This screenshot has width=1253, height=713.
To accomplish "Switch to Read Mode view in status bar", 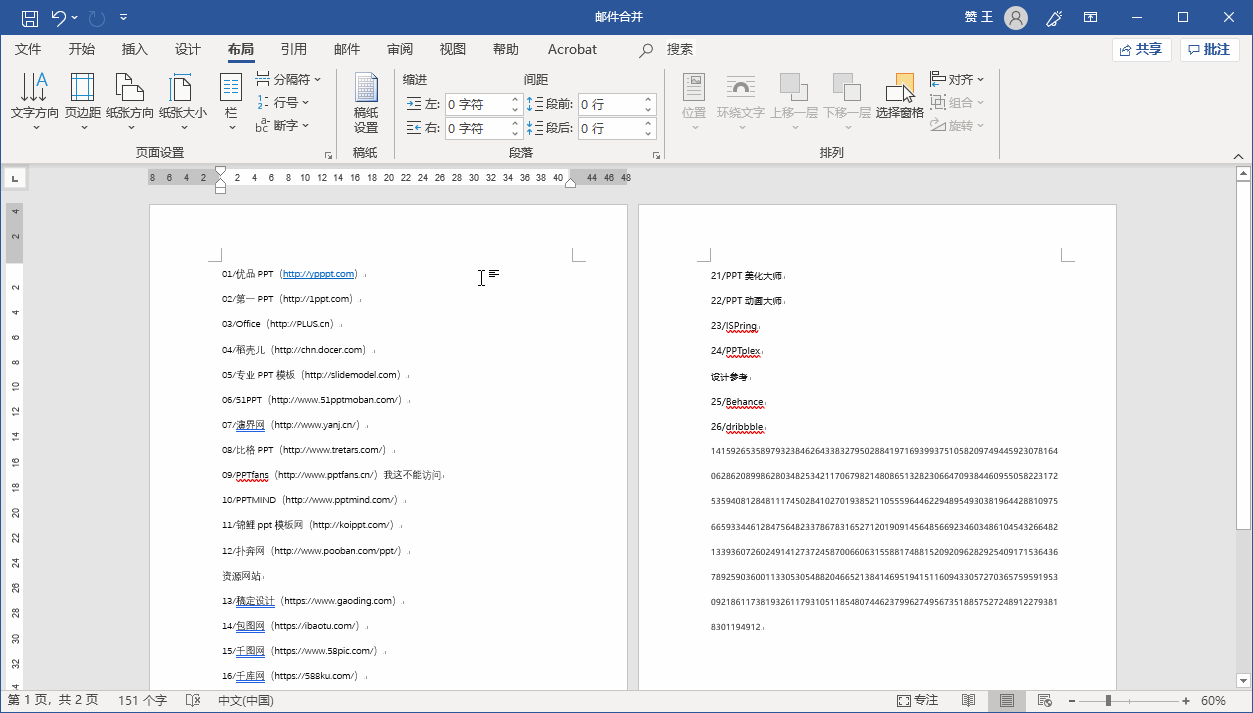I will pyautogui.click(x=968, y=701).
